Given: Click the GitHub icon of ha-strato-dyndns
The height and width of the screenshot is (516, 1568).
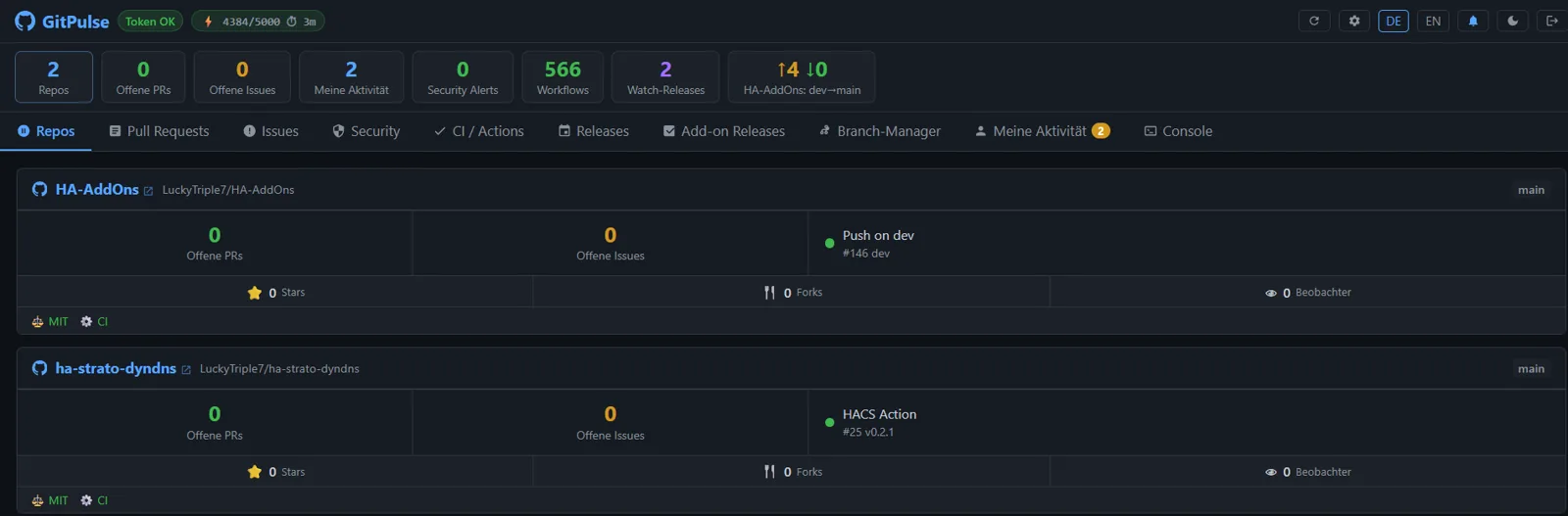Looking at the screenshot, I should tap(40, 368).
